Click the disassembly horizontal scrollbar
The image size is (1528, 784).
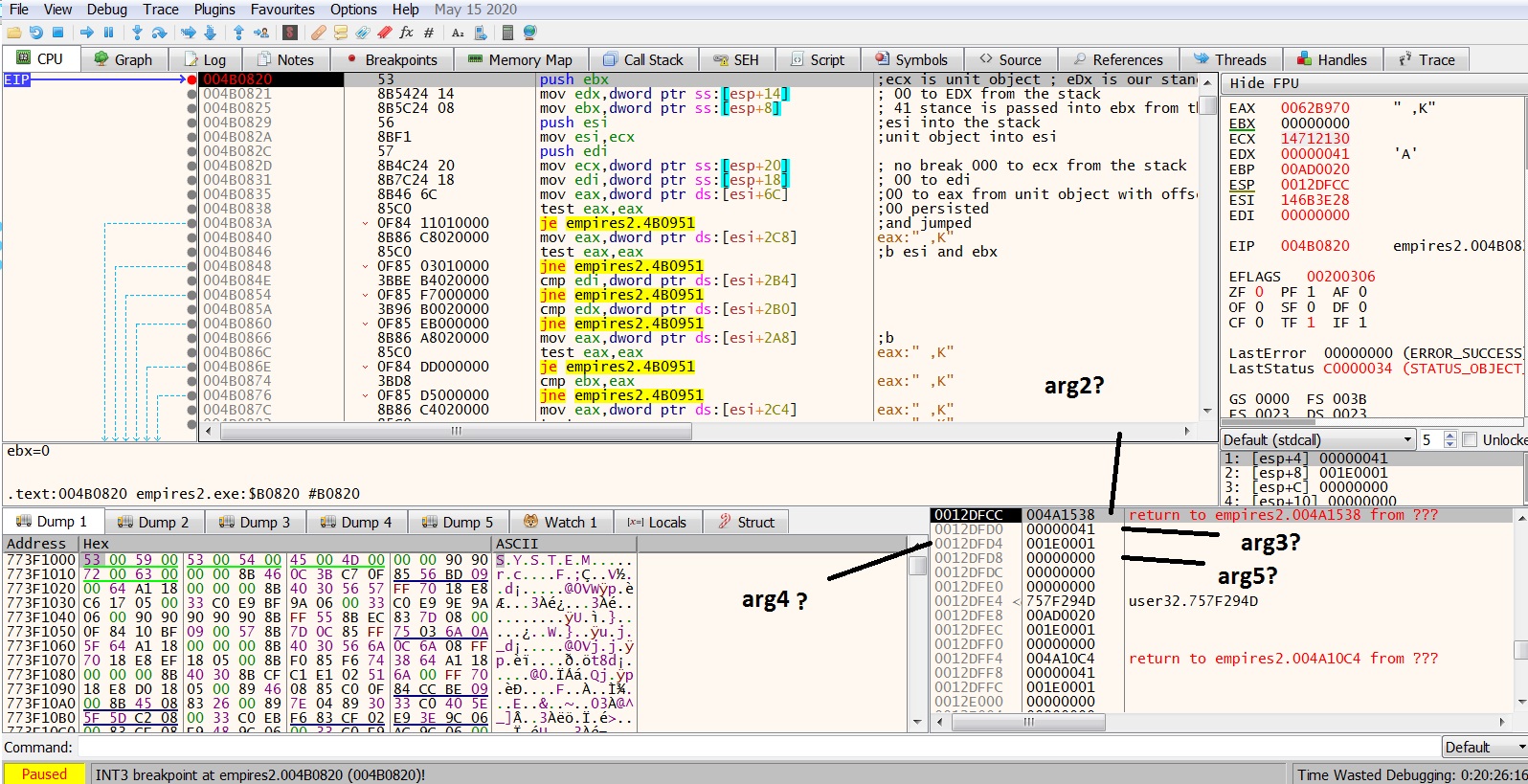point(456,432)
